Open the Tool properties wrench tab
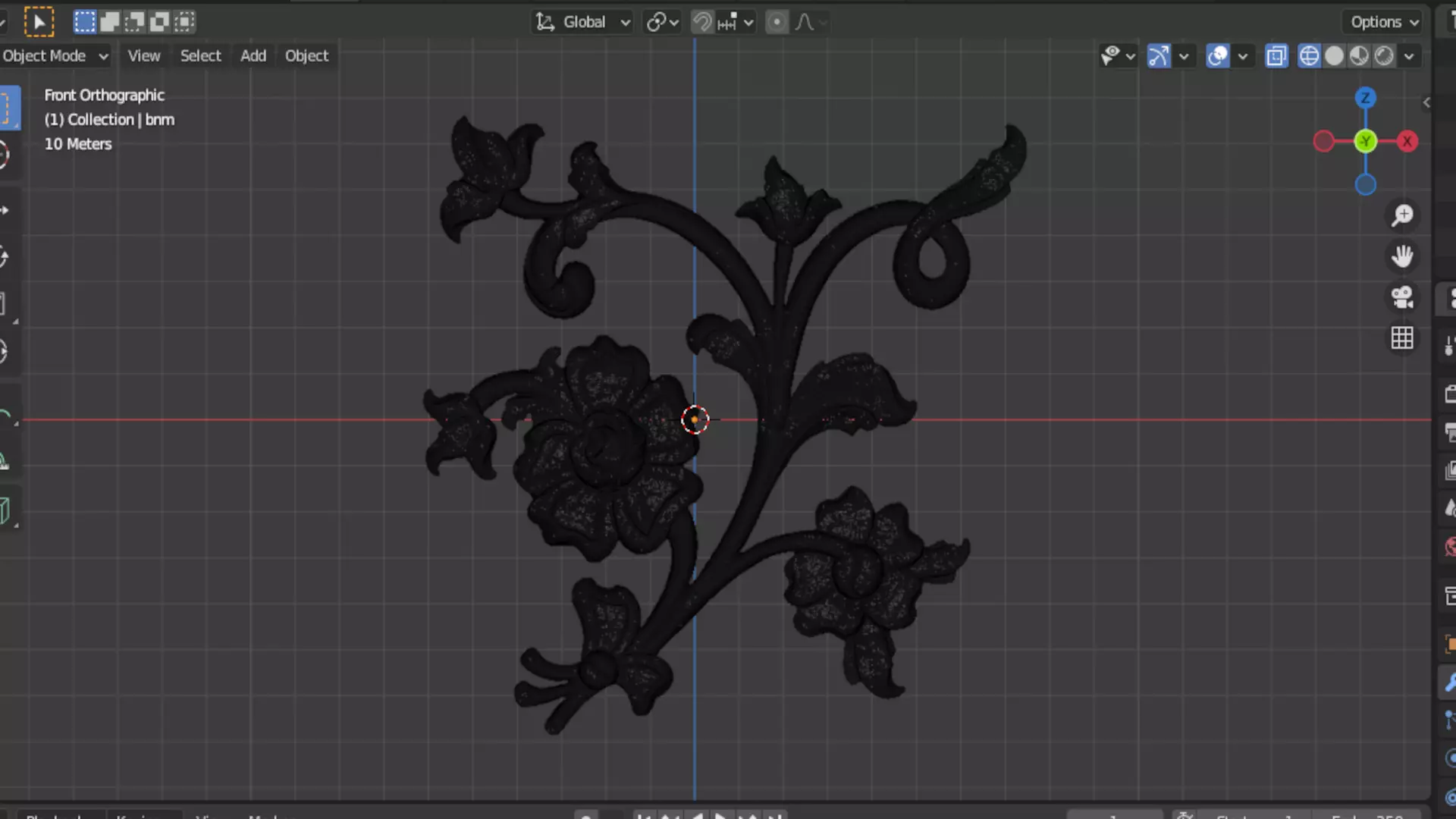 pos(1448,682)
